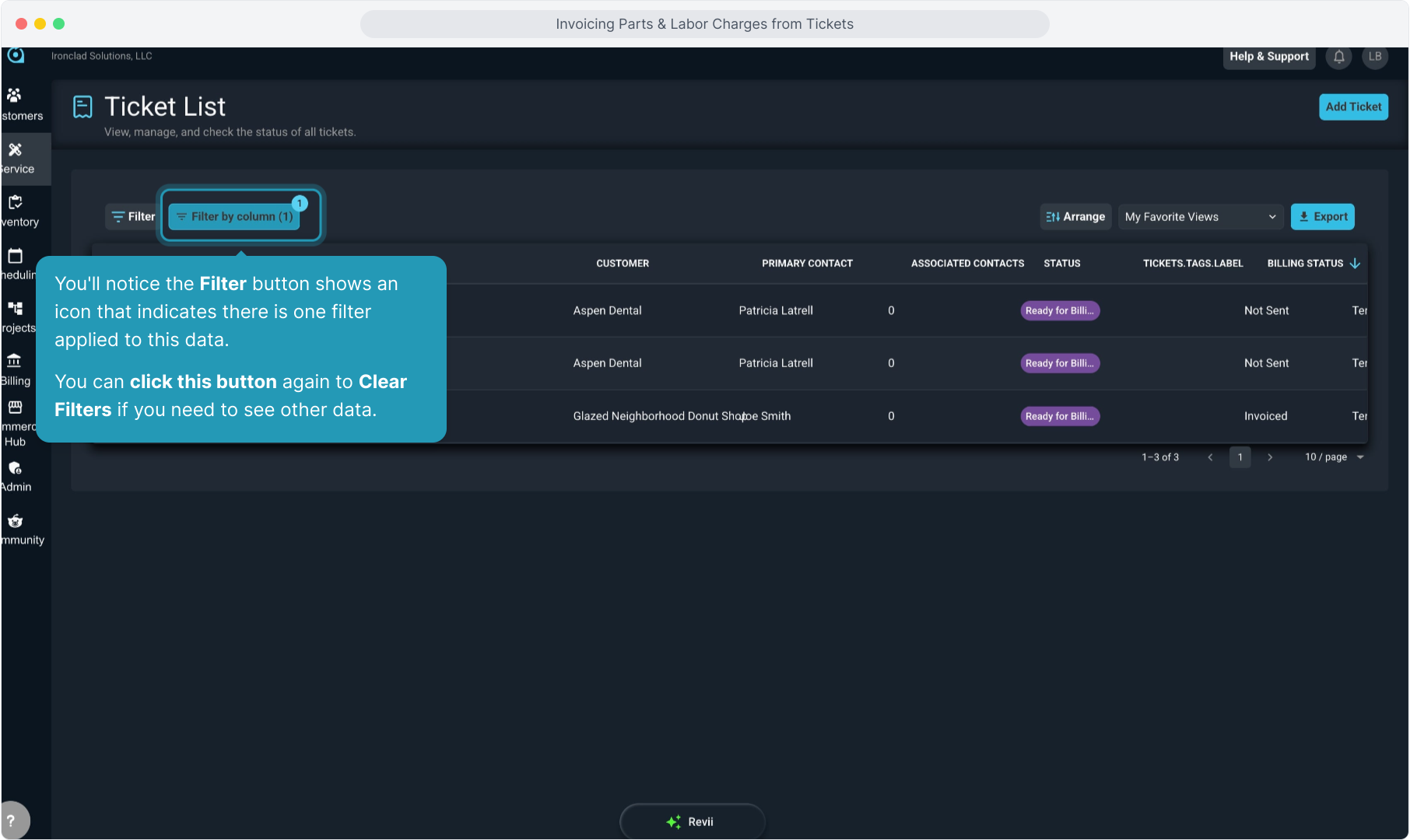Open the Billing sidebar icon
Image resolution: width=1410 pixels, height=840 pixels.
[15, 361]
